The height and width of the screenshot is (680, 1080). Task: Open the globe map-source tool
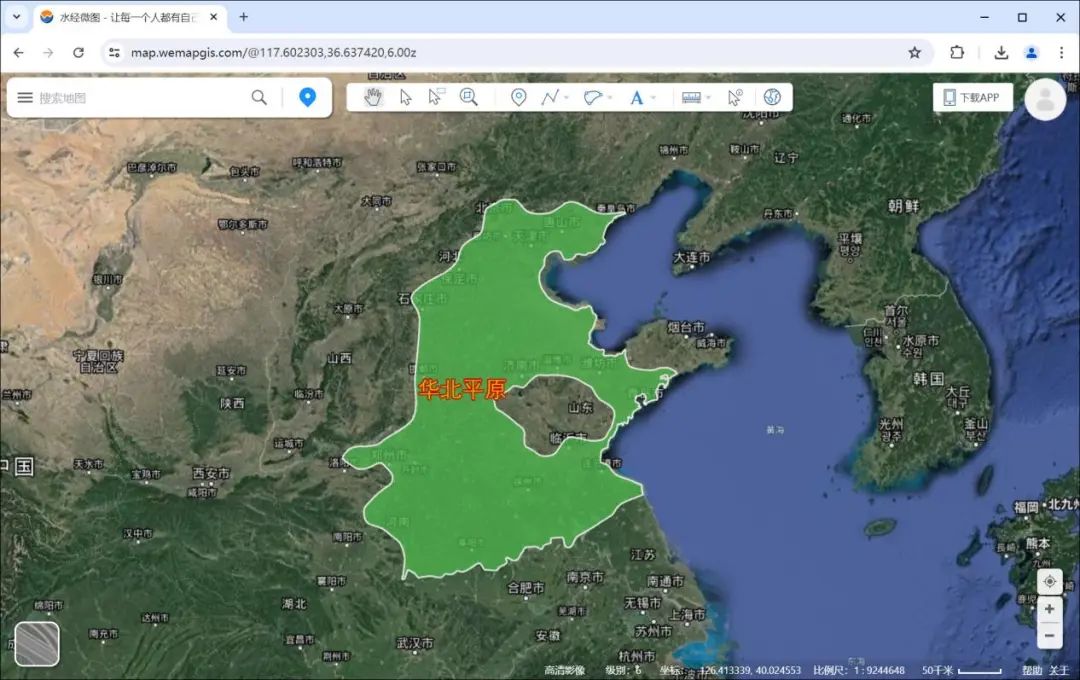tap(772, 97)
